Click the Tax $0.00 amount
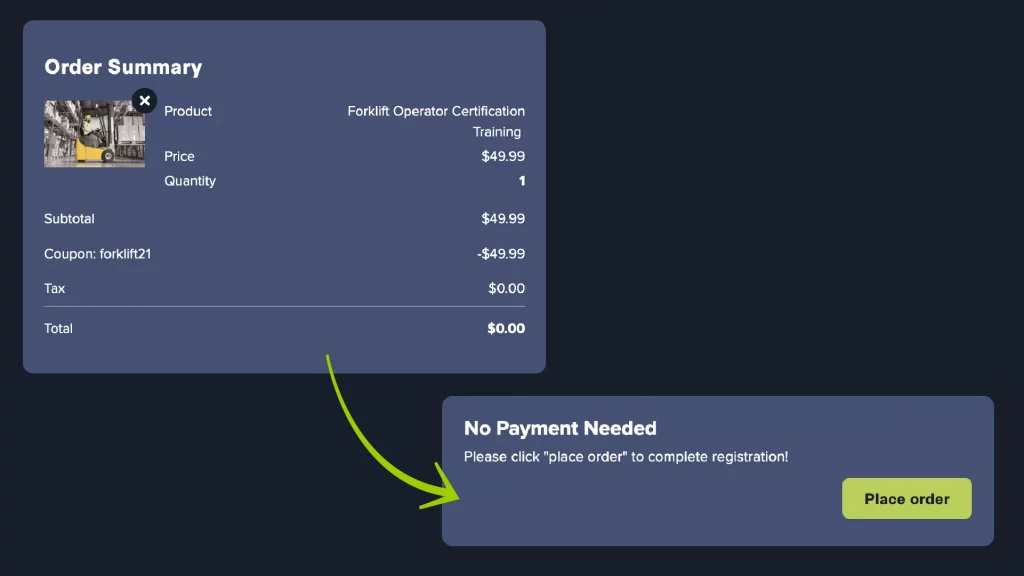Image resolution: width=1024 pixels, height=576 pixels. 507,289
